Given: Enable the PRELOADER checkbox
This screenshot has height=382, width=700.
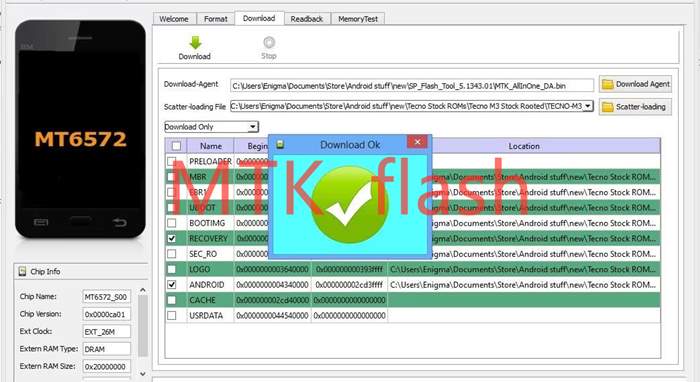Looking at the screenshot, I should pyautogui.click(x=172, y=161).
